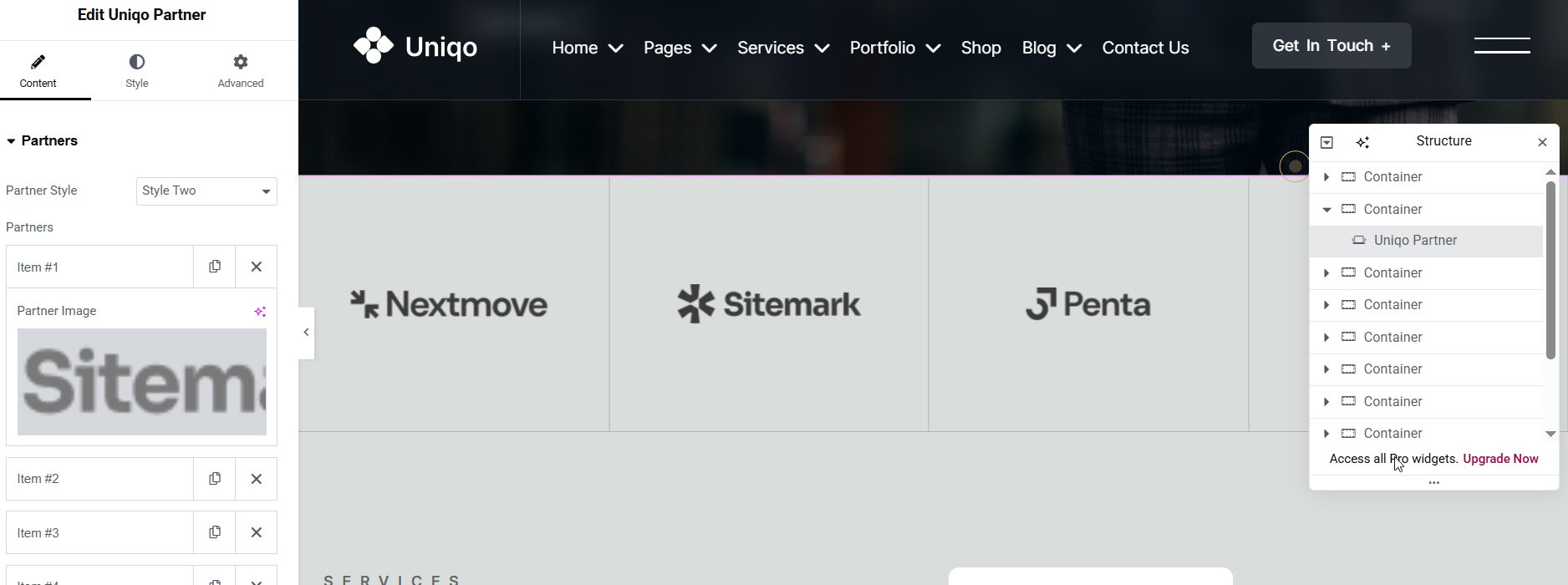Switch to the Style tab
The height and width of the screenshot is (585, 1568).
pos(137,71)
